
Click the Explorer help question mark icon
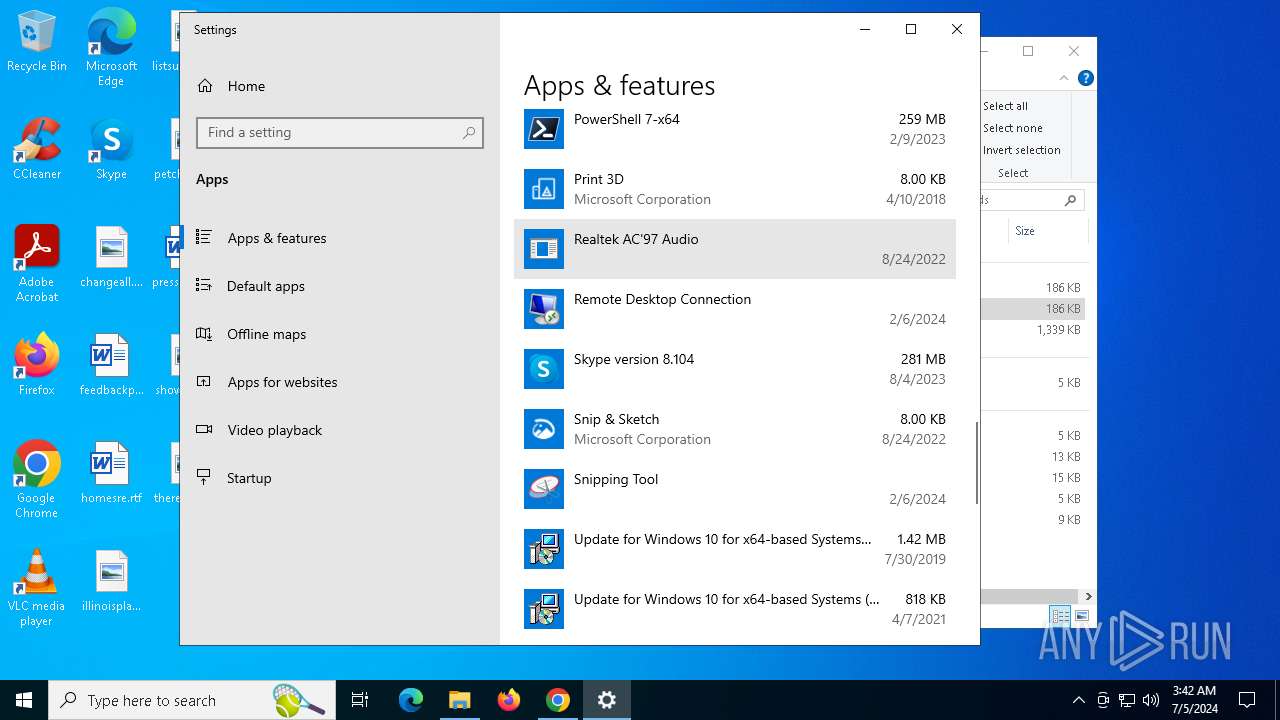[1086, 78]
